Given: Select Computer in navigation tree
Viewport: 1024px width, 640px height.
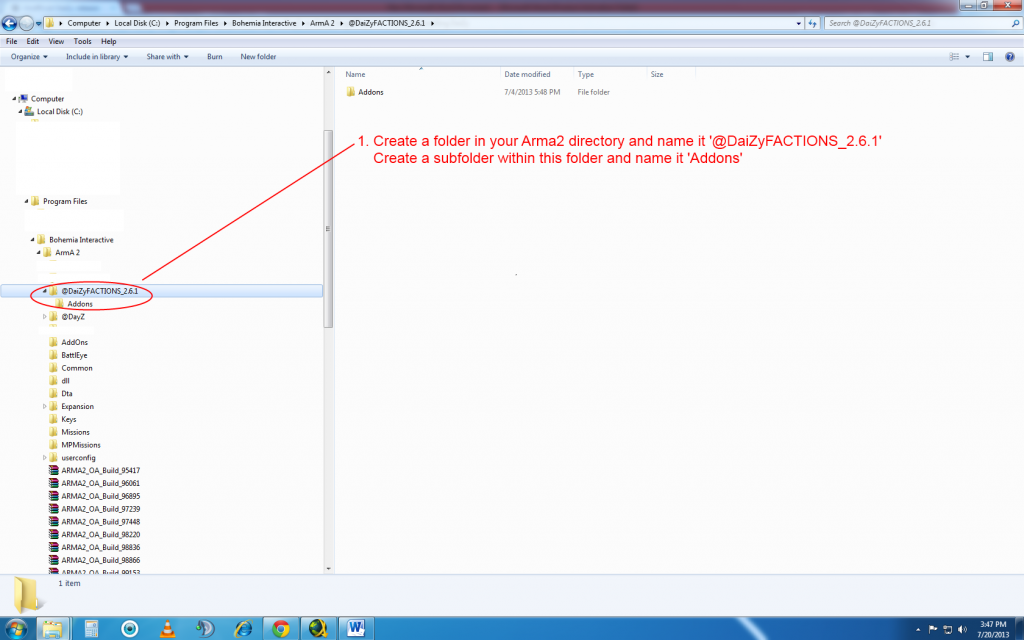Looking at the screenshot, I should coord(47,99).
